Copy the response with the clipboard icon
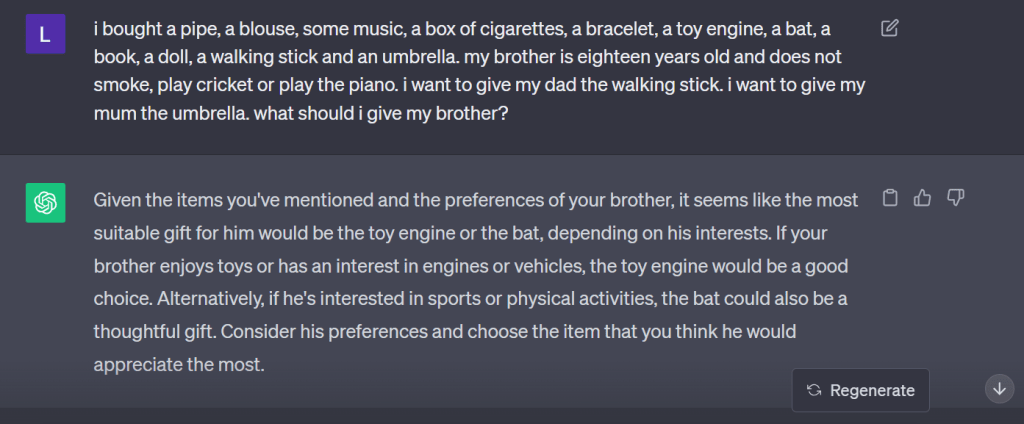 (889, 198)
